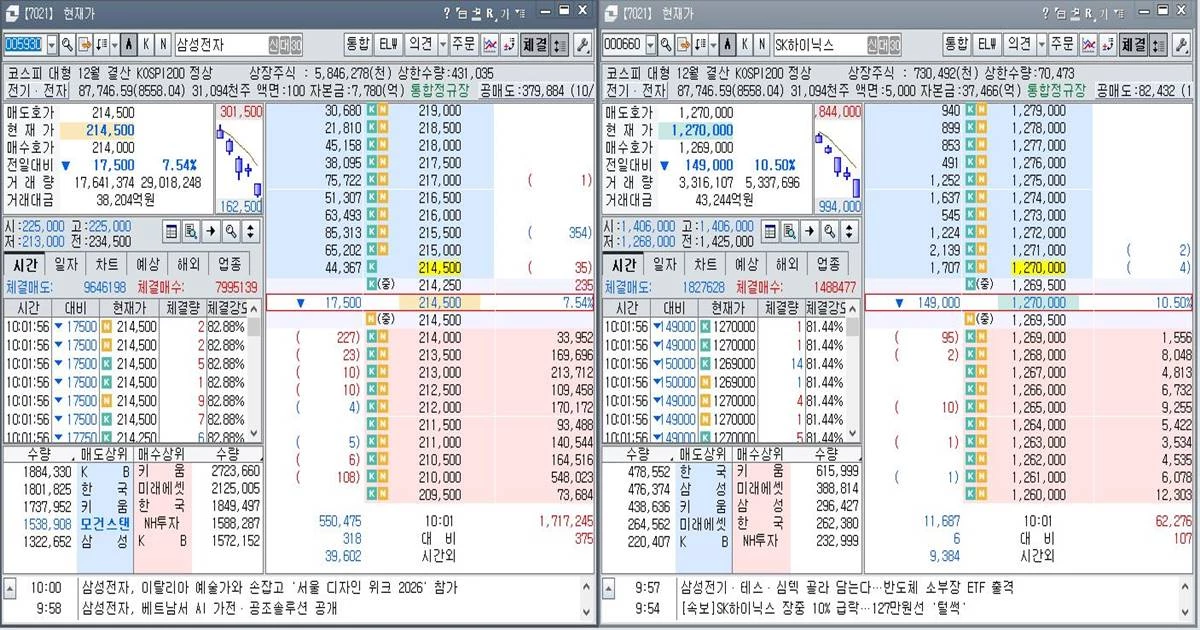Toggle the A market filter in Samsung window
The width and height of the screenshot is (1200, 630).
[129, 45]
